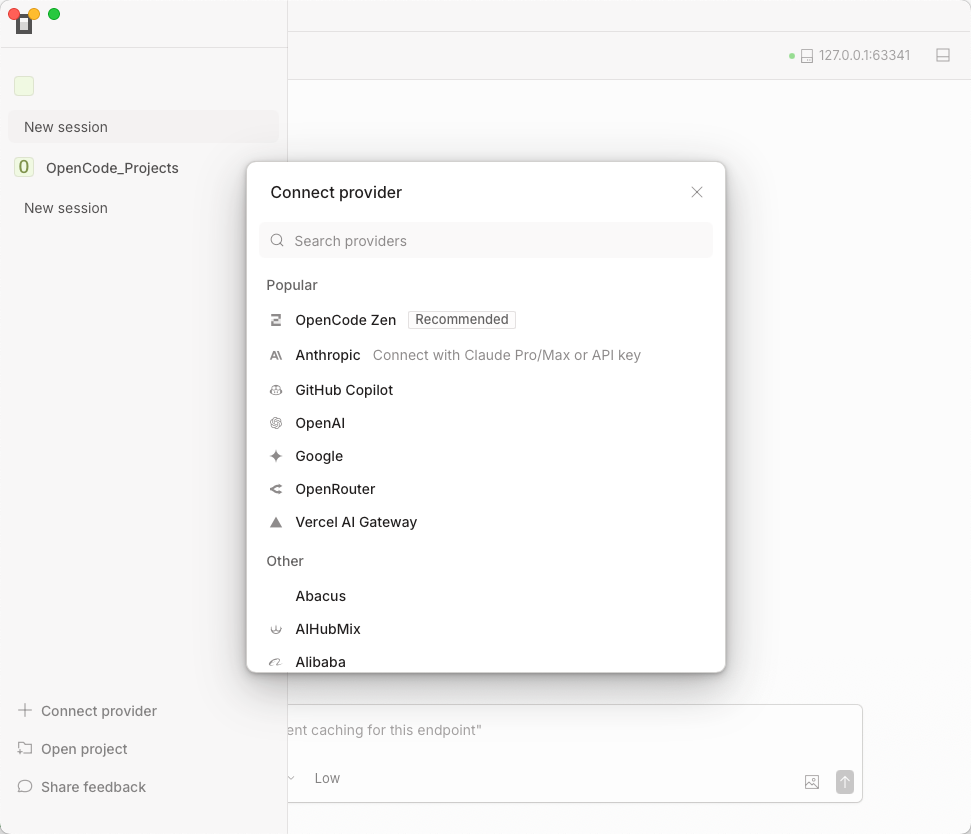Select GitHub Copilot provider
The height and width of the screenshot is (834, 971).
pos(344,390)
